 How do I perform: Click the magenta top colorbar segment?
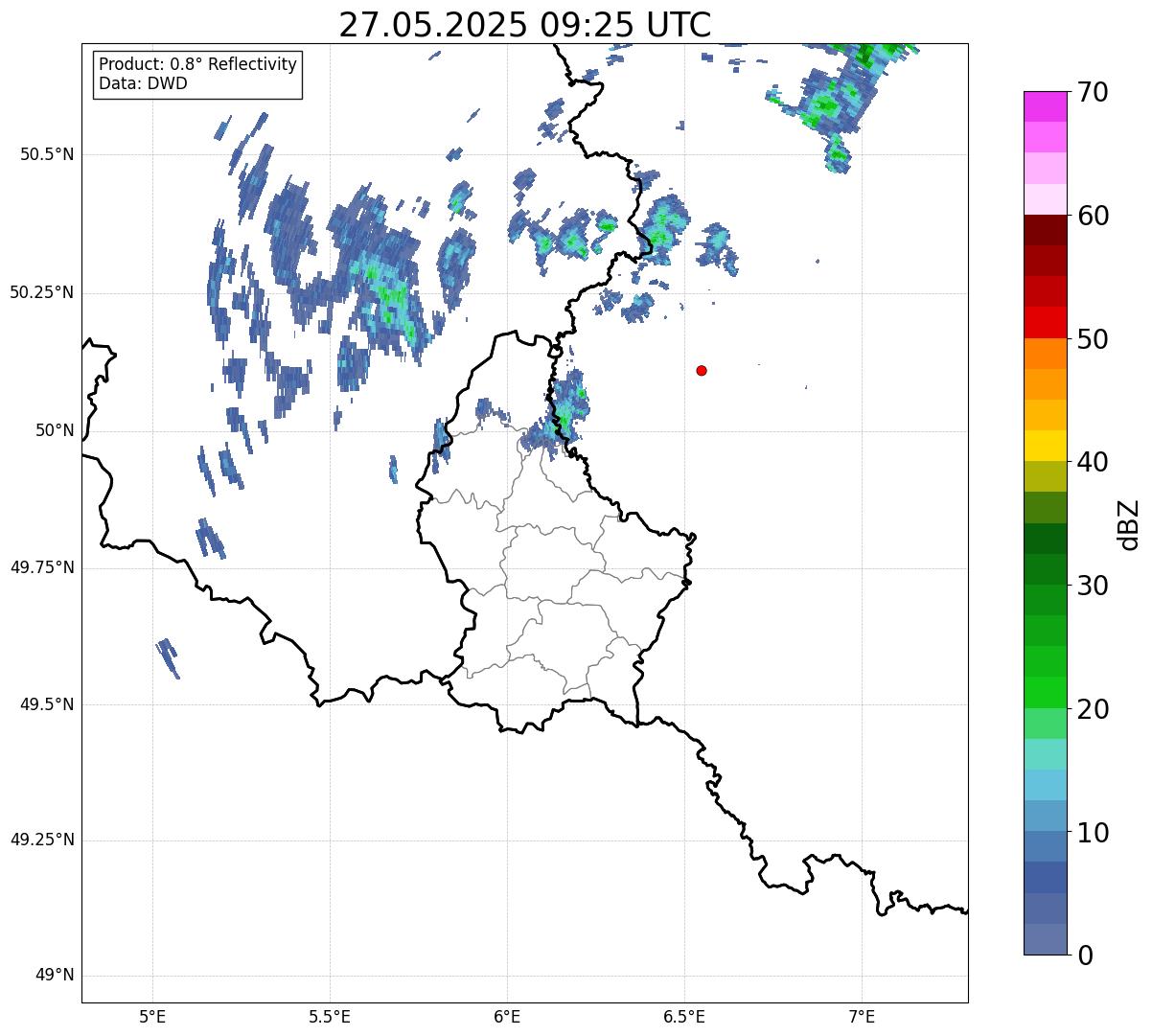1045,106
